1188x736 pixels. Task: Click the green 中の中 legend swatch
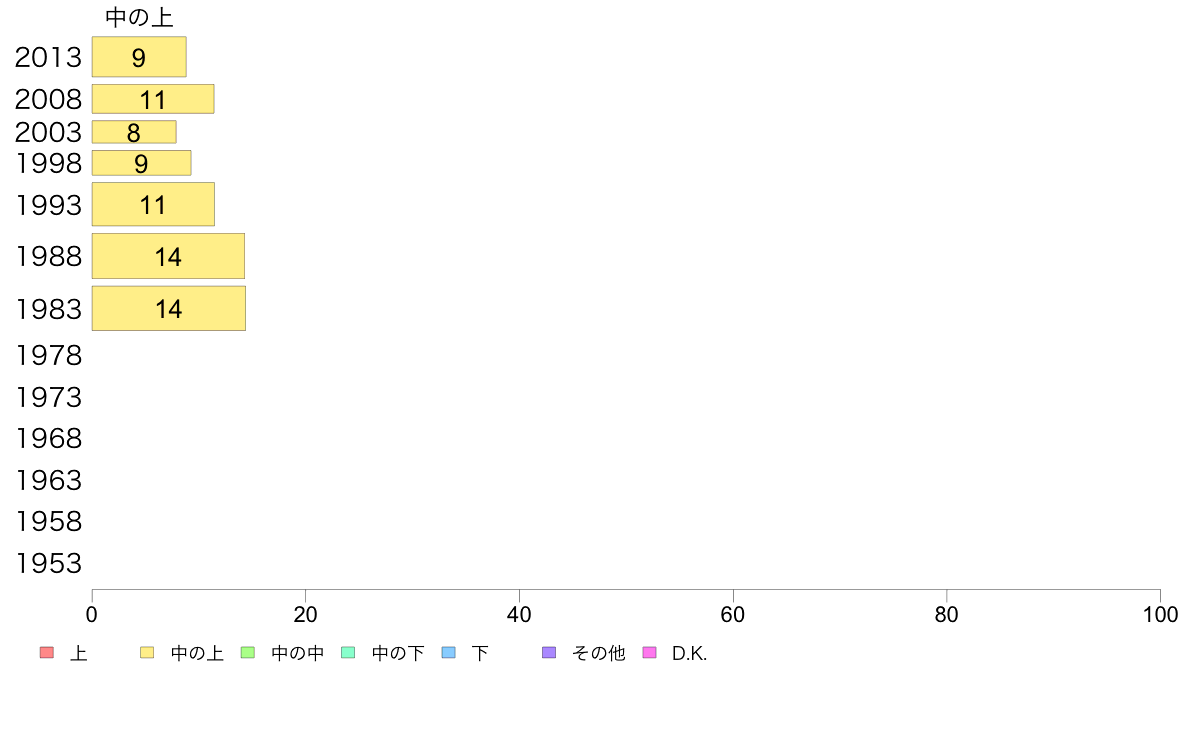tap(248, 653)
